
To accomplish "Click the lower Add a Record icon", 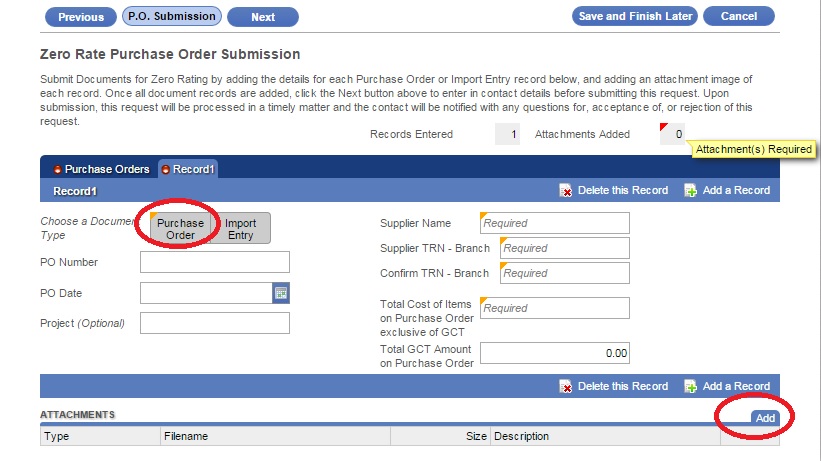I will pyautogui.click(x=691, y=386).
